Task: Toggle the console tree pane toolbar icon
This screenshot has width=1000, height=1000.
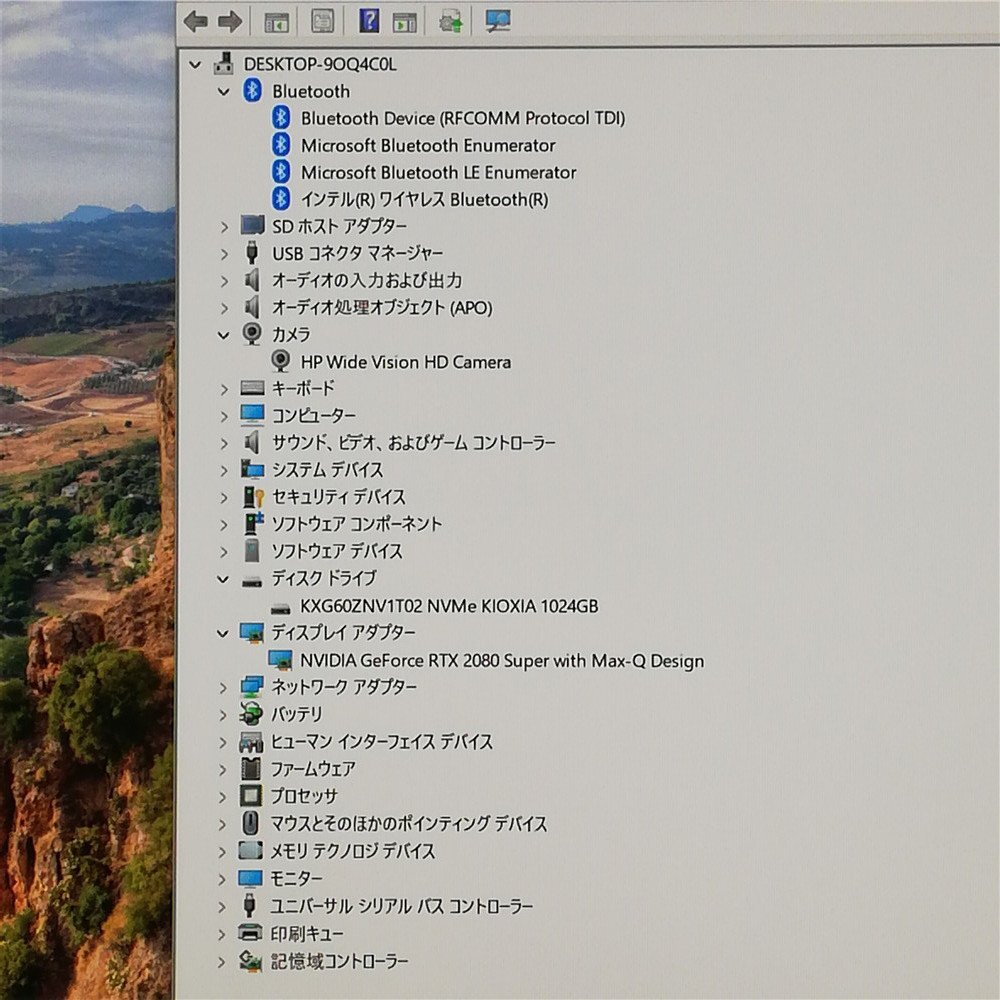Action: [x=277, y=22]
